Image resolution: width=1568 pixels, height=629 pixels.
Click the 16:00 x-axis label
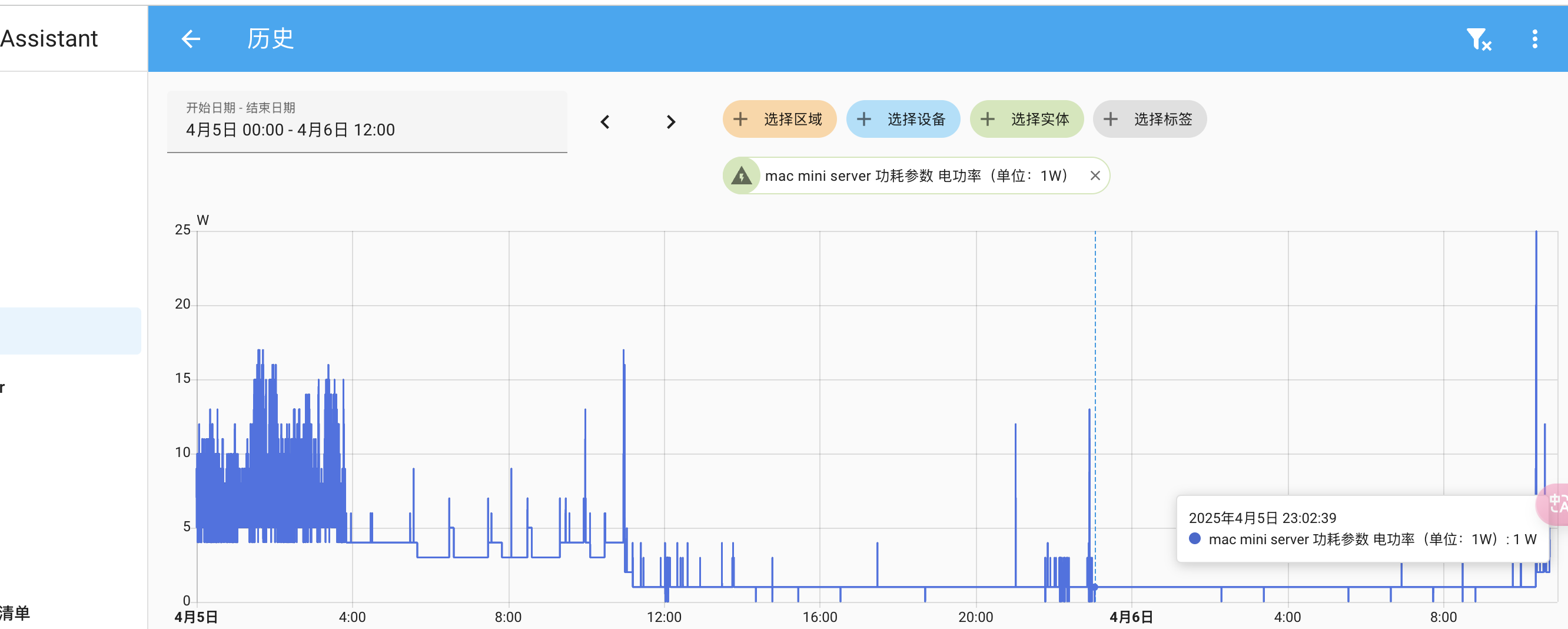[x=819, y=617]
